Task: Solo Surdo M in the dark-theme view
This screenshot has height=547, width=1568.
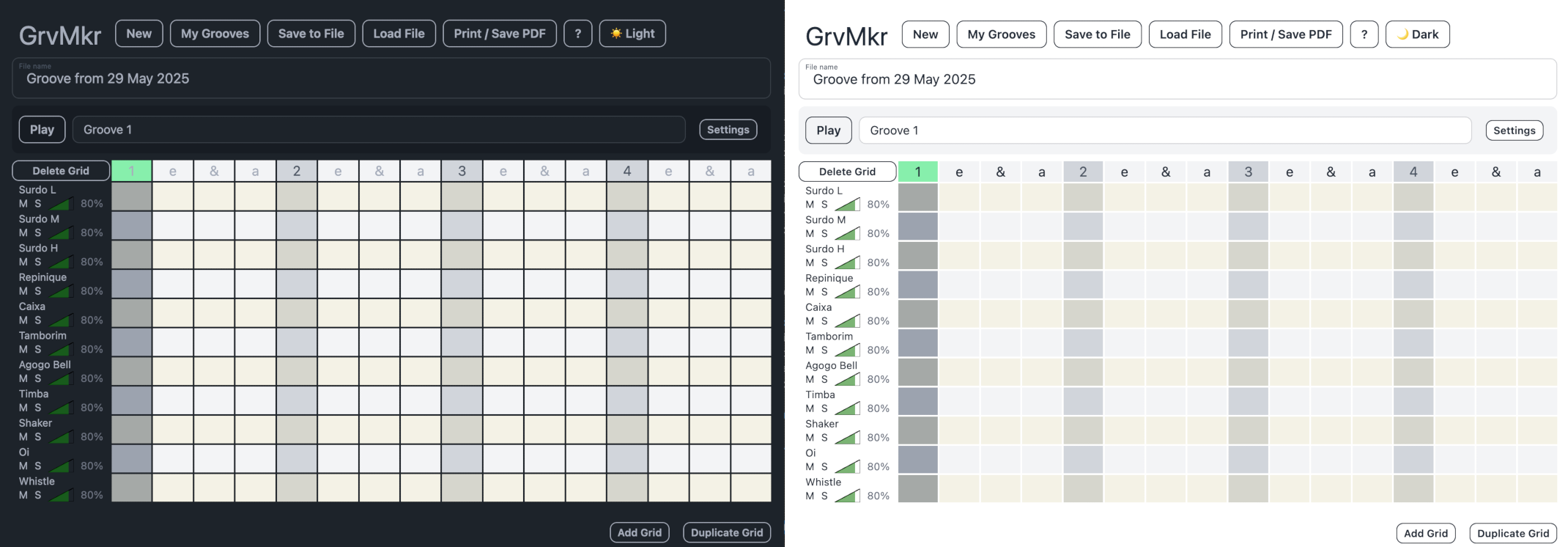Action: [38, 233]
